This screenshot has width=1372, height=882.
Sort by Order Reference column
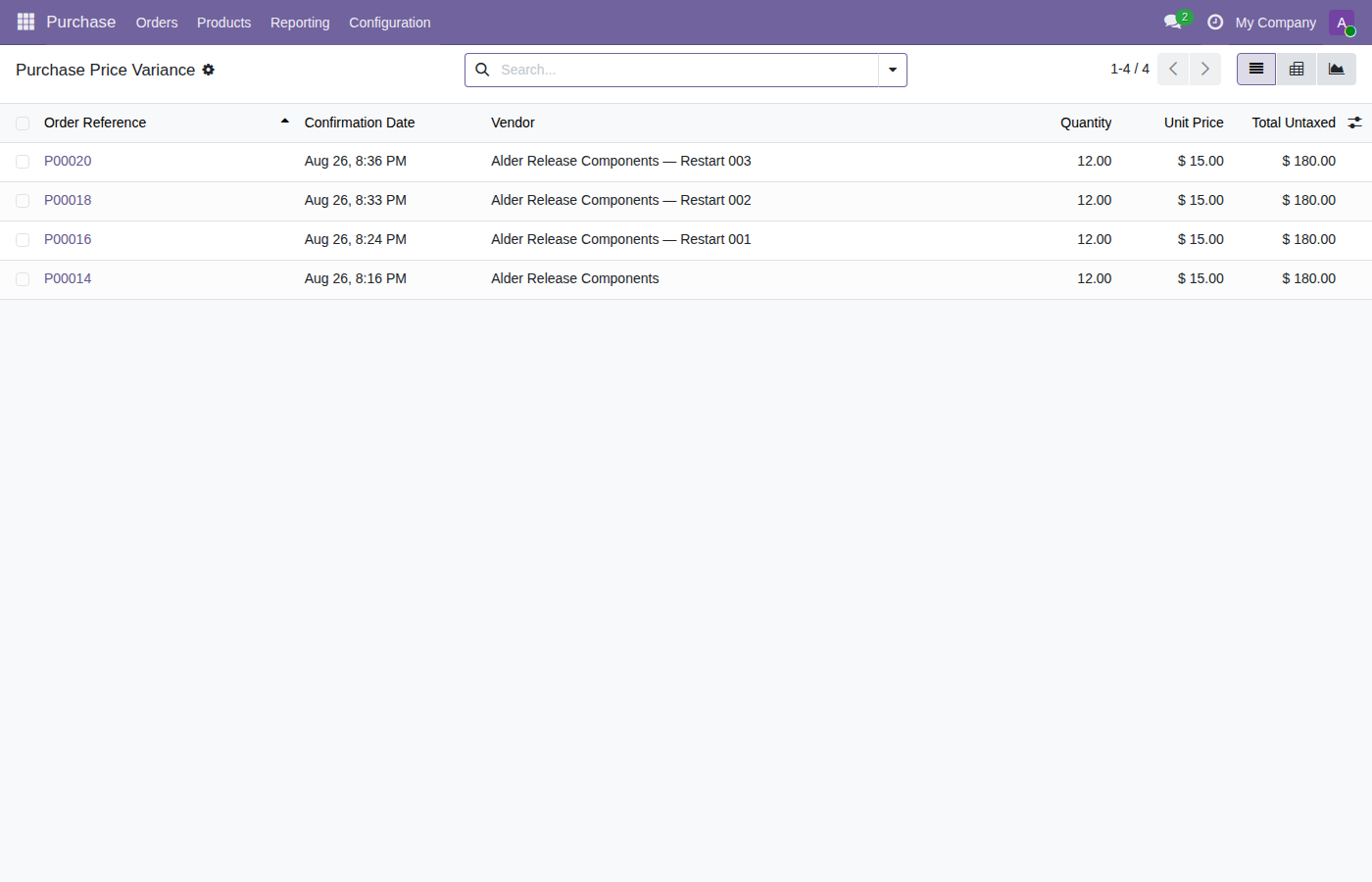coord(95,122)
